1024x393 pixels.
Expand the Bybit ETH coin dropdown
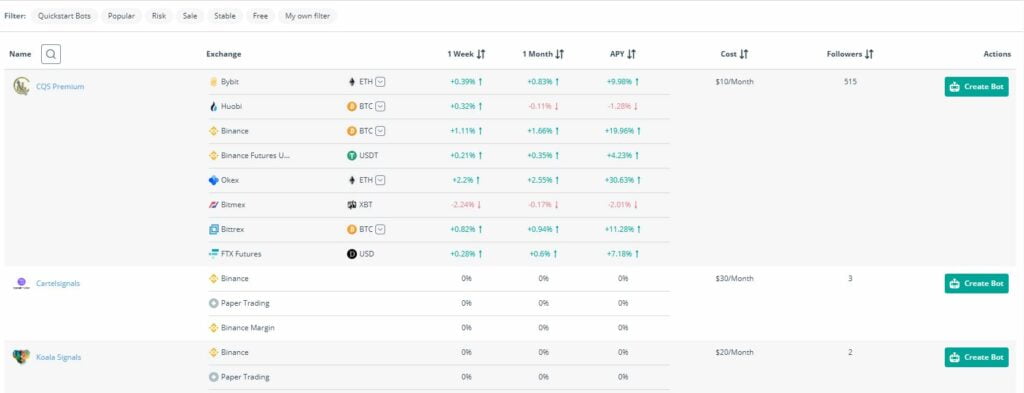(380, 82)
